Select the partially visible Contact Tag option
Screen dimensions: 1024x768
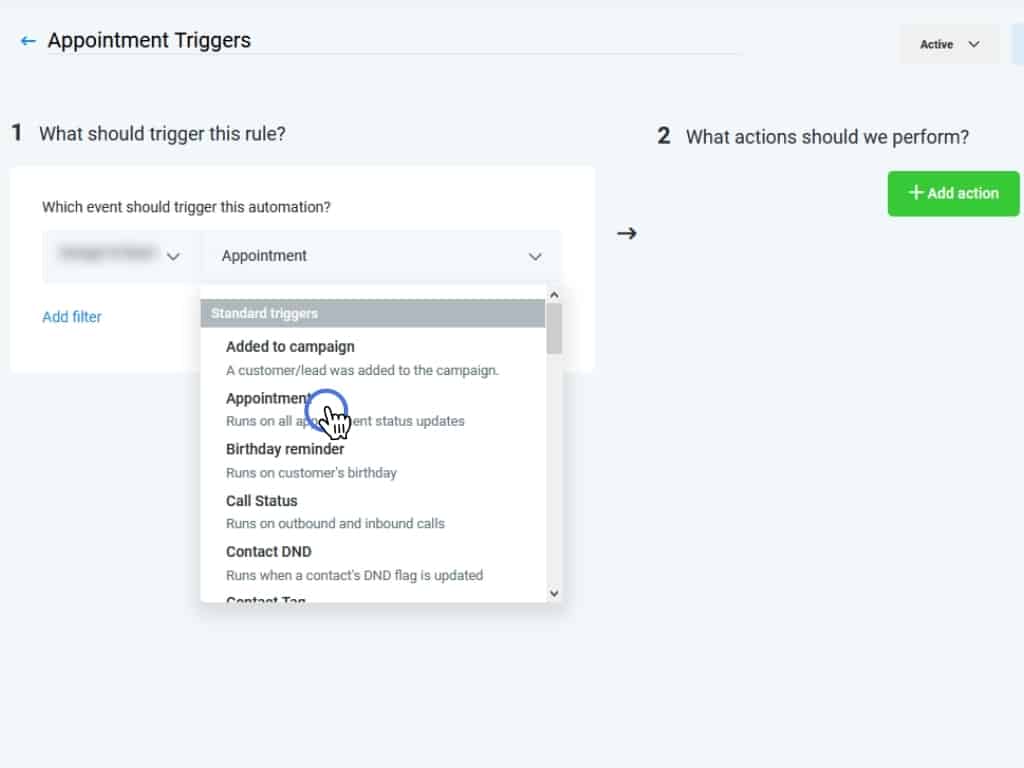[266, 598]
